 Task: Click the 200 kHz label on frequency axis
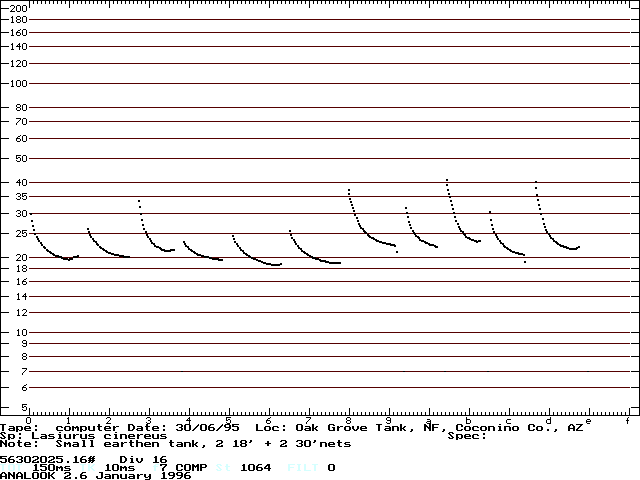coord(18,8)
